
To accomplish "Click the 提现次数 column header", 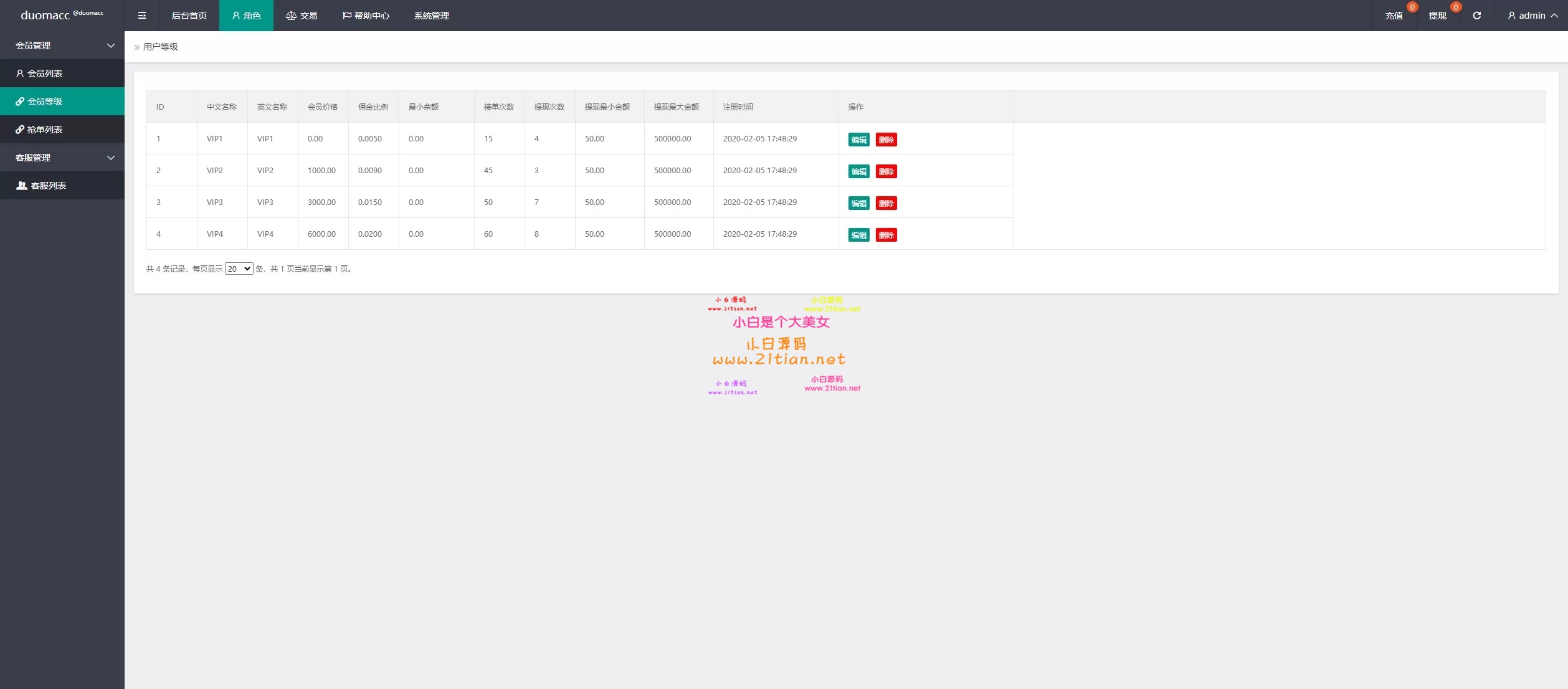I will click(x=549, y=107).
